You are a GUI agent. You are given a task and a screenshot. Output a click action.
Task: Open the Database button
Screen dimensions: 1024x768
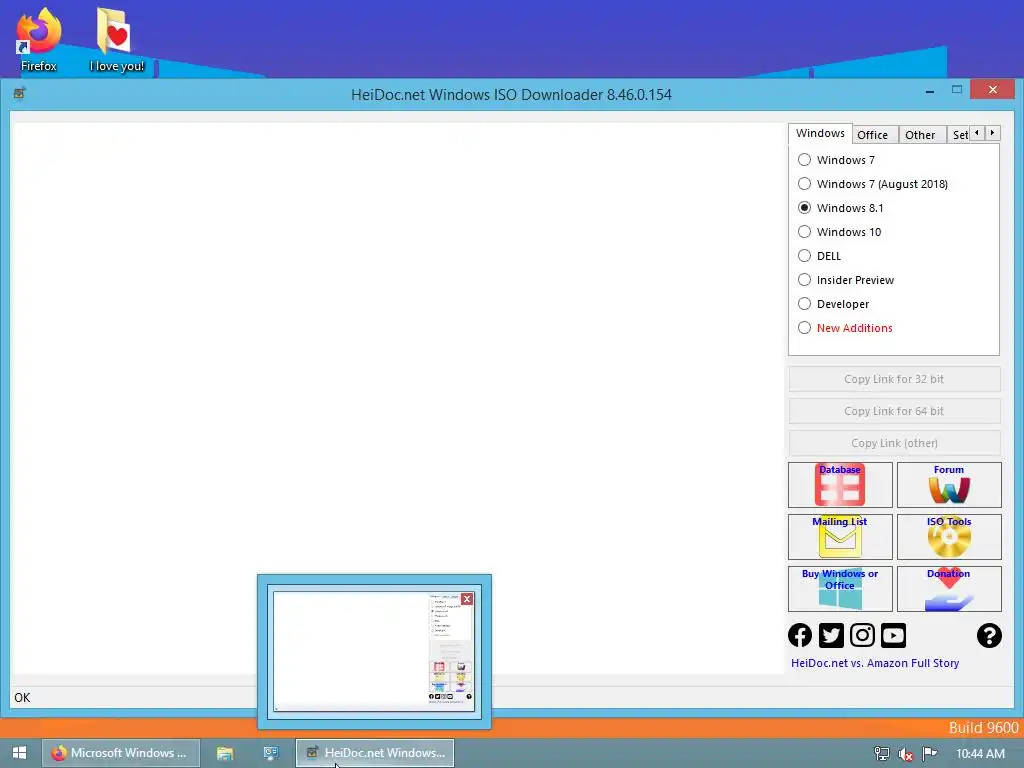840,485
